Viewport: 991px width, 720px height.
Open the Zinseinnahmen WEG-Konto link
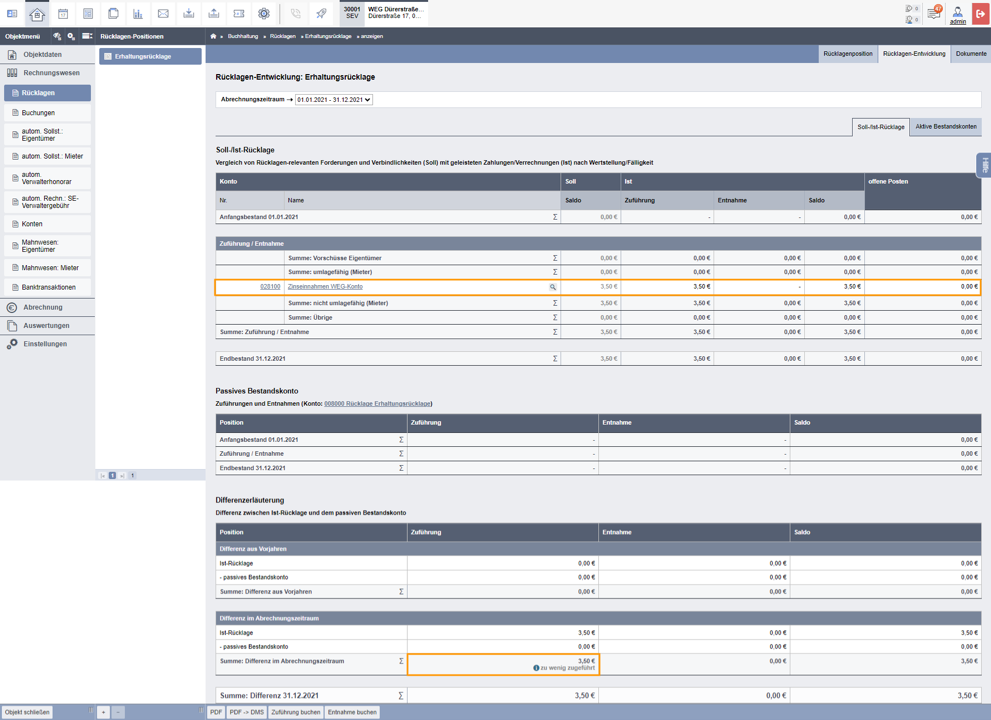pyautogui.click(x=325, y=286)
